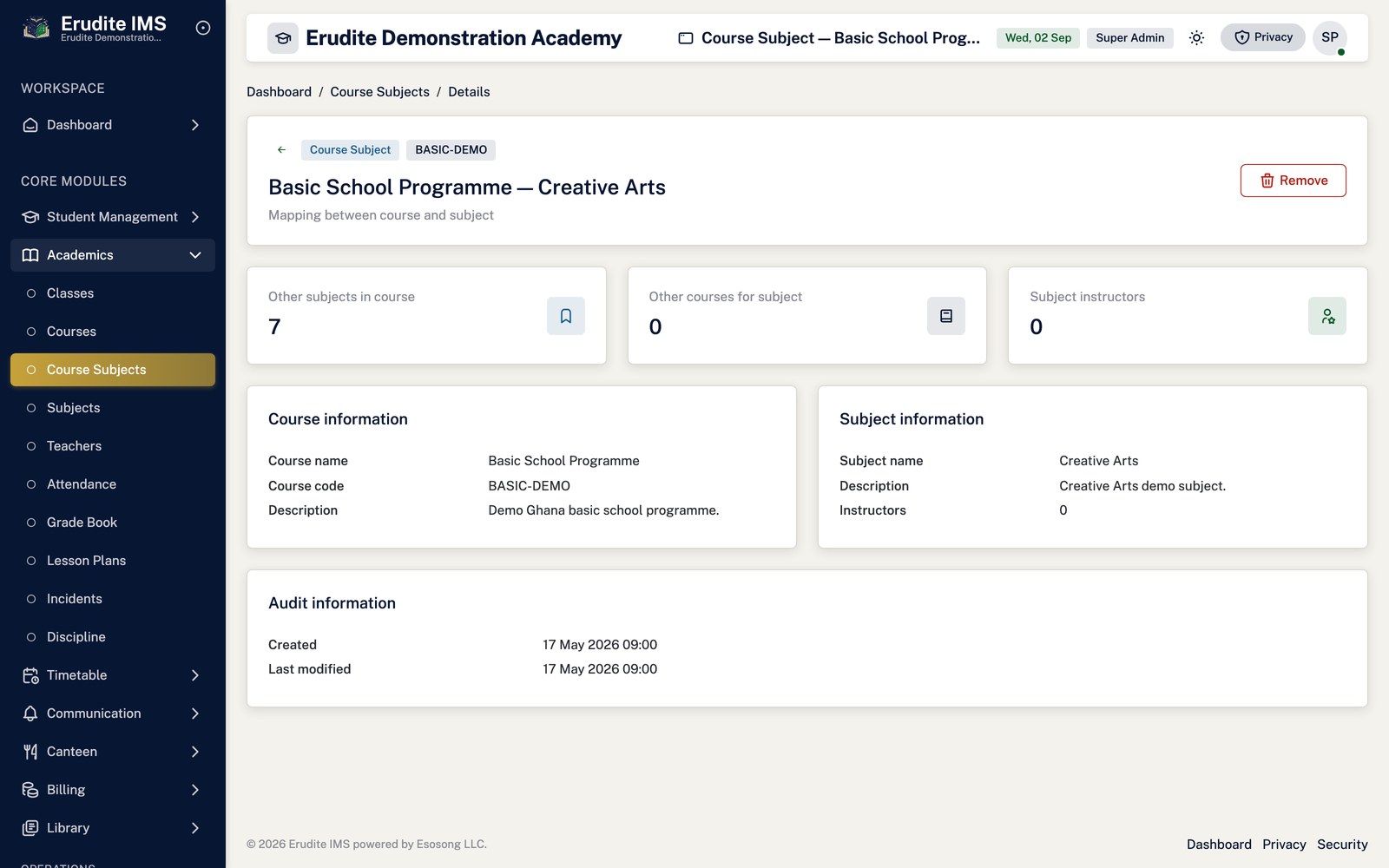Viewport: 1389px width, 868px height.
Task: Toggle the light/dark theme sun icon
Action: 1196,37
